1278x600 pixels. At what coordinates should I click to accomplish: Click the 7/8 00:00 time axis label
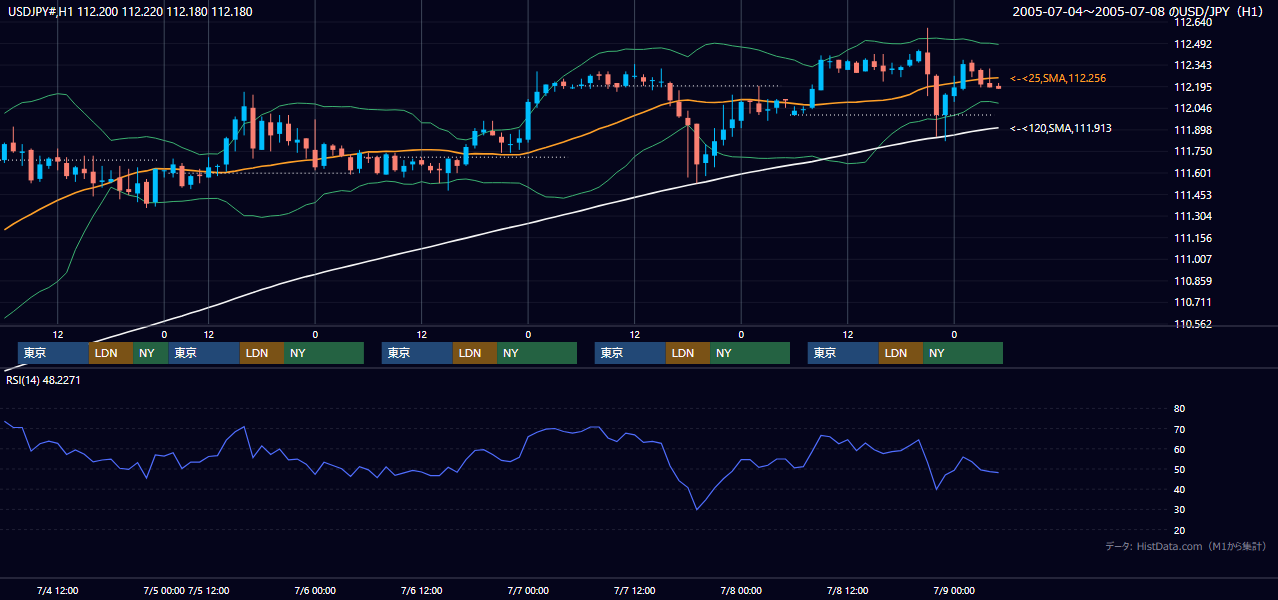(741, 590)
